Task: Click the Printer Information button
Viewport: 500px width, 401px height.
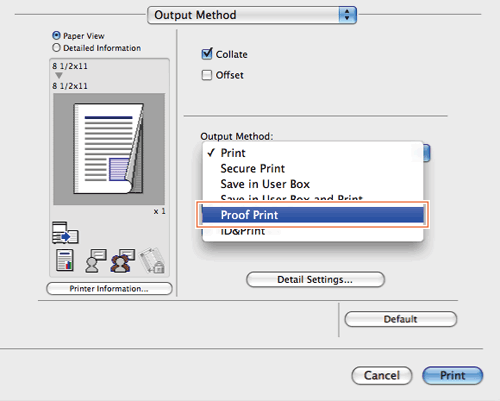Action: click(x=109, y=289)
